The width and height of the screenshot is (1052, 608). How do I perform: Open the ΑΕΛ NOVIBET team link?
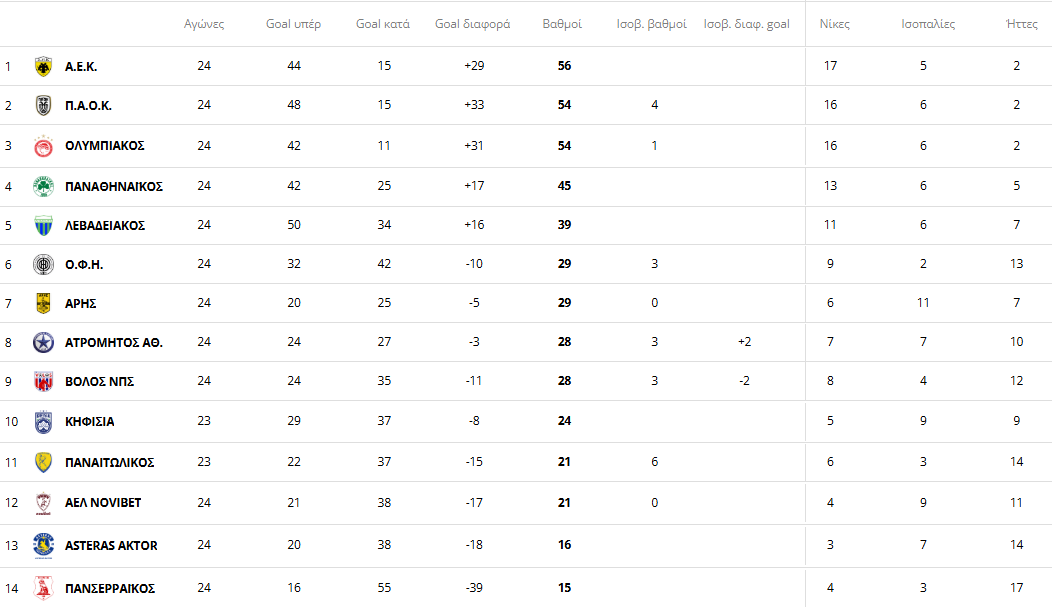pyautogui.click(x=105, y=502)
